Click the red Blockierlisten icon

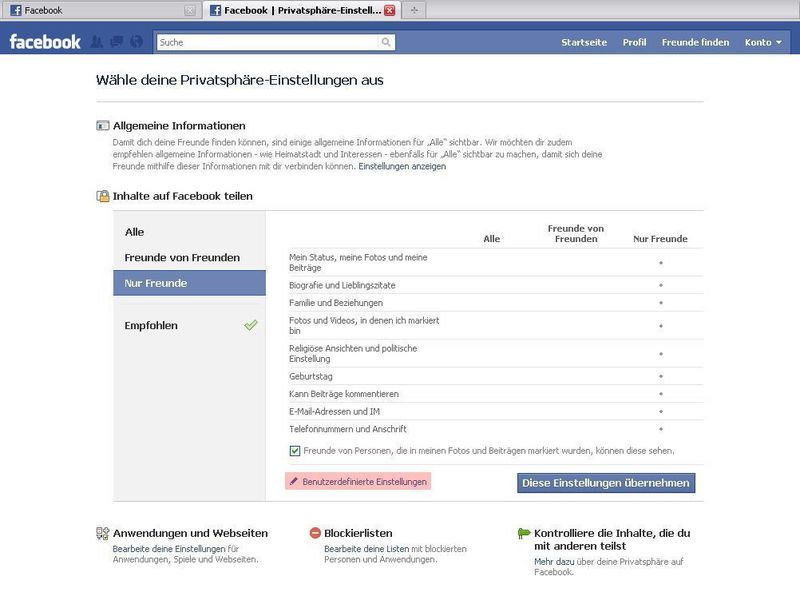pos(315,533)
